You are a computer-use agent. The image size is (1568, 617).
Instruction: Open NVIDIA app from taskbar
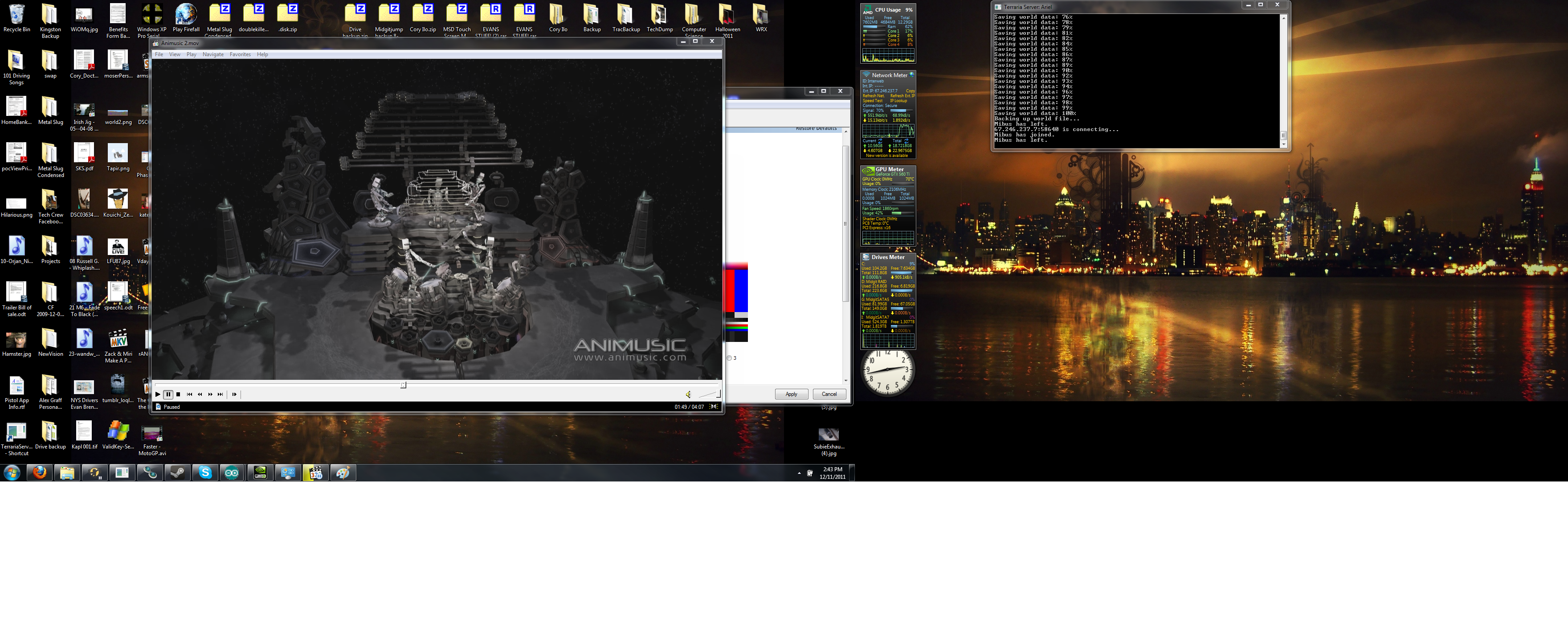[260, 473]
